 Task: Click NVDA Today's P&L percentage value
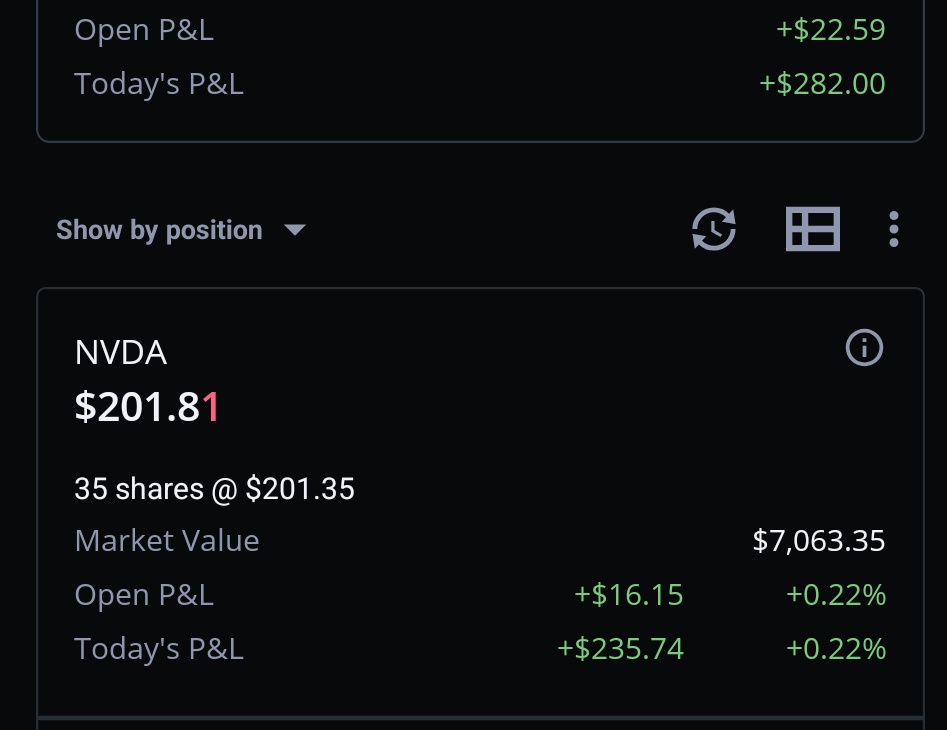coord(836,649)
